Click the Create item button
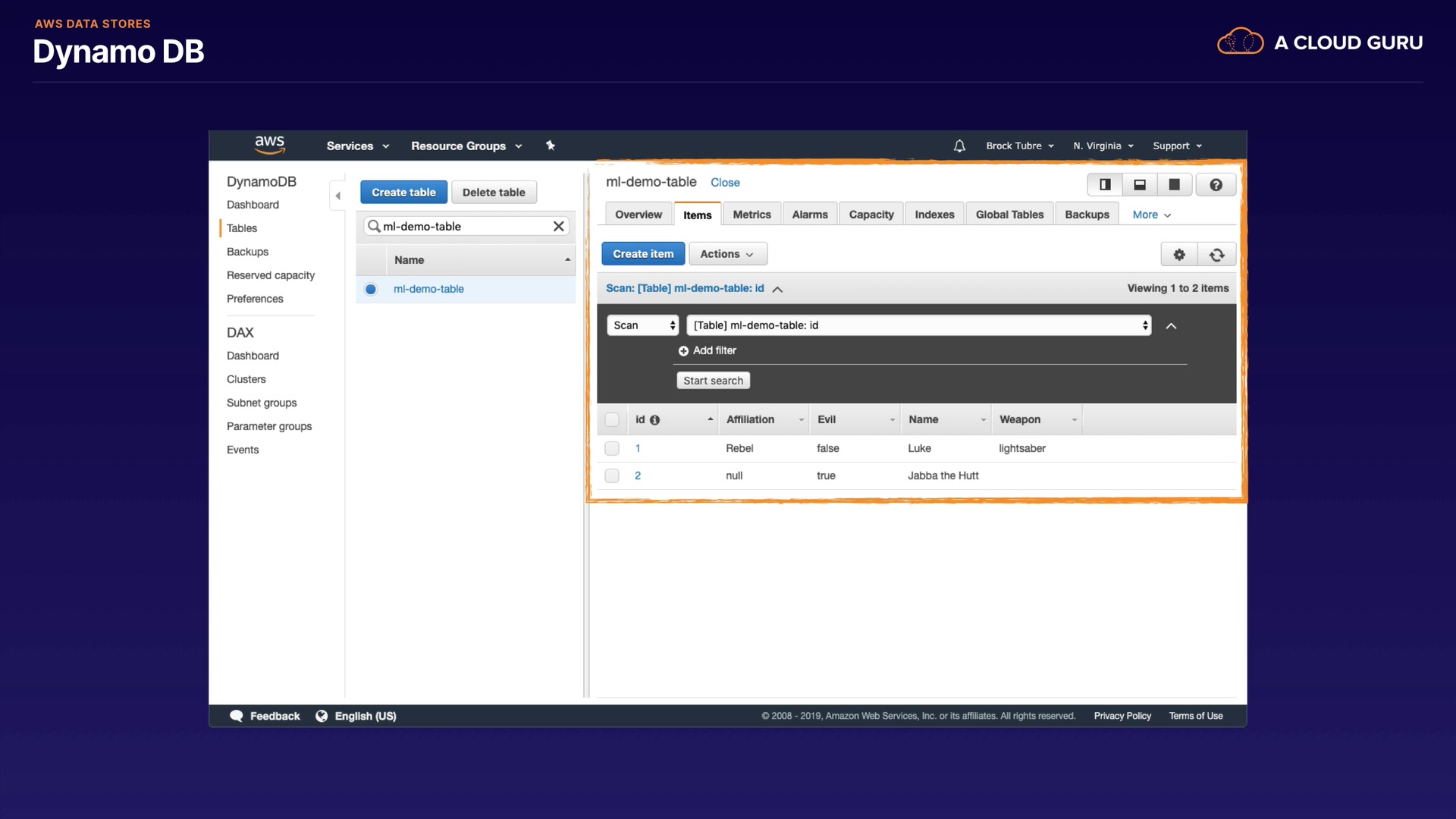Viewport: 1456px width, 819px height. tap(642, 254)
